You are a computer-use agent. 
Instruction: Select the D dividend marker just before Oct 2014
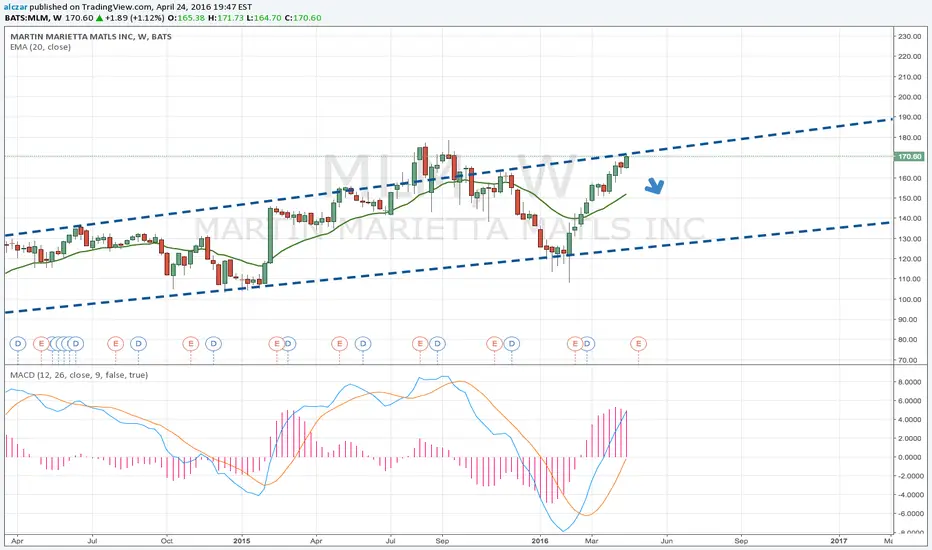tap(138, 344)
